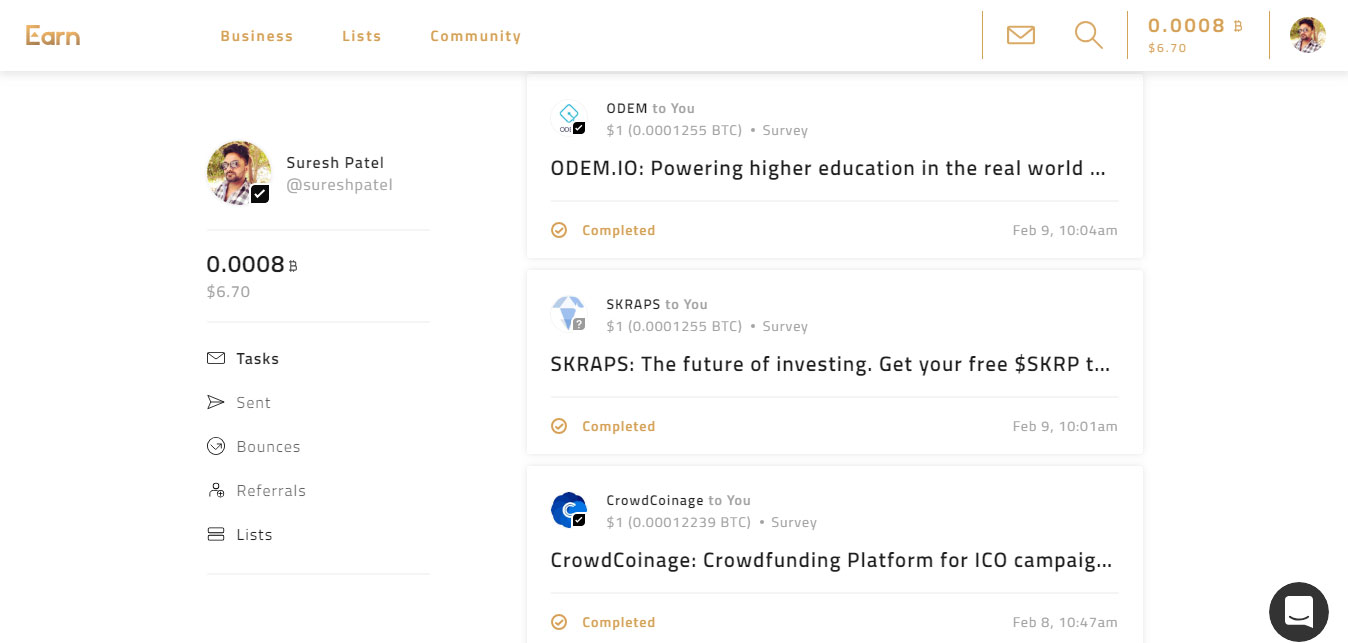Click the Completed check icon on ODEM task

(559, 230)
